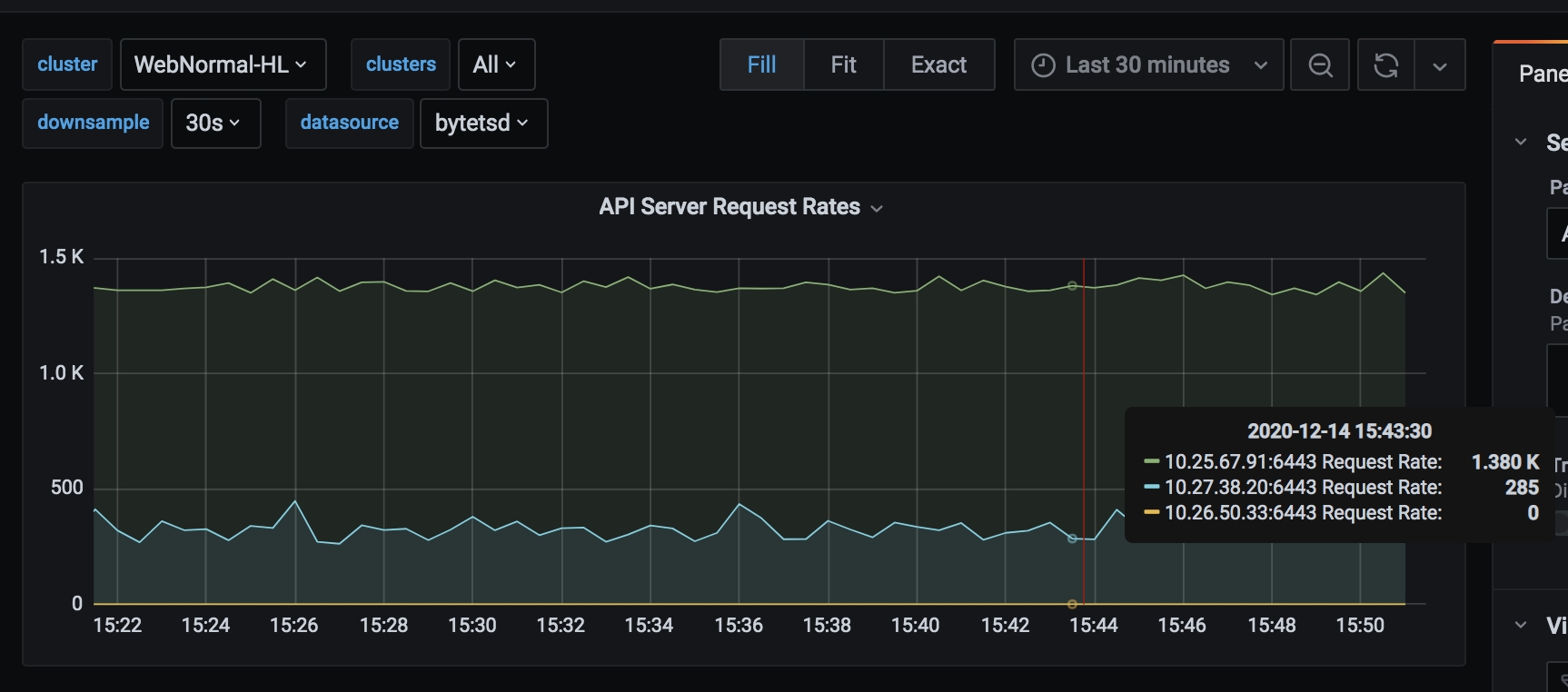Collapse the Settings section chevron in side pane
This screenshot has width=1568, height=692.
point(1521,142)
